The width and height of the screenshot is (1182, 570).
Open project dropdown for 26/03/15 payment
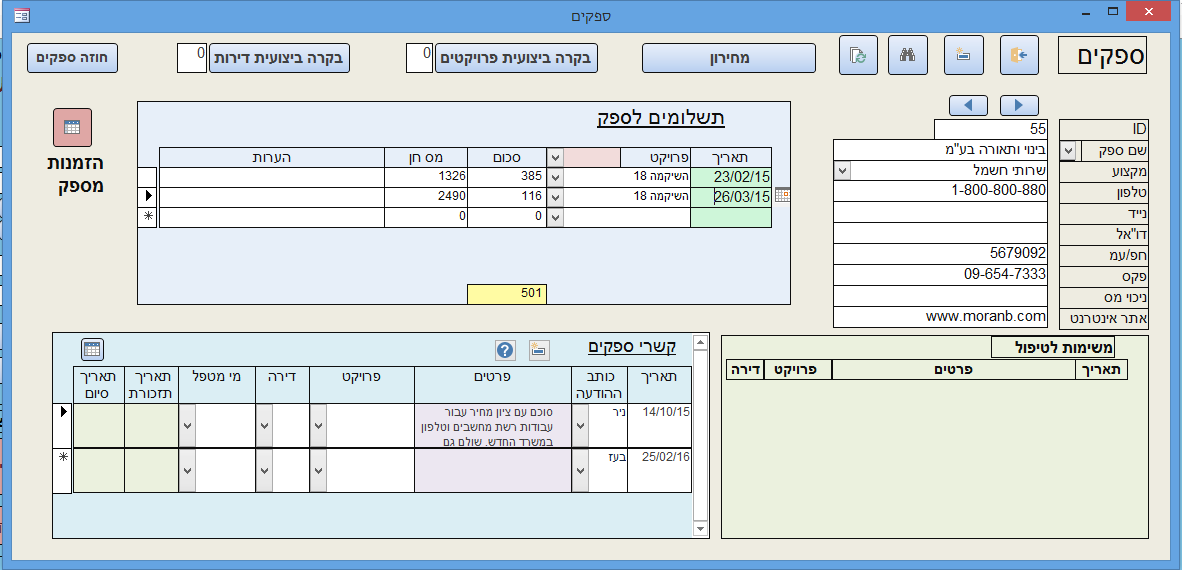click(555, 197)
